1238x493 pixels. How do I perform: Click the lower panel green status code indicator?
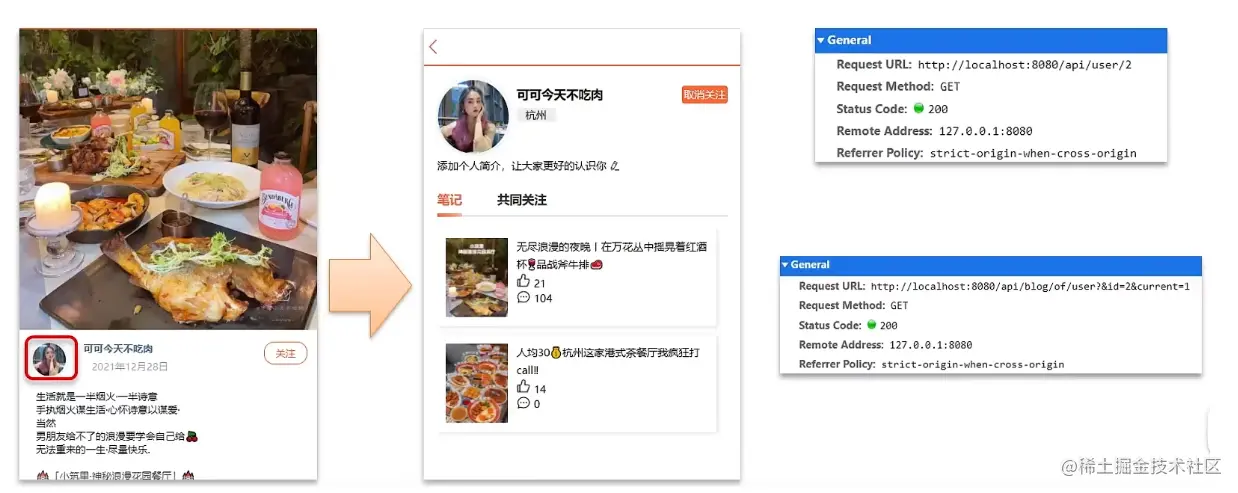click(871, 325)
